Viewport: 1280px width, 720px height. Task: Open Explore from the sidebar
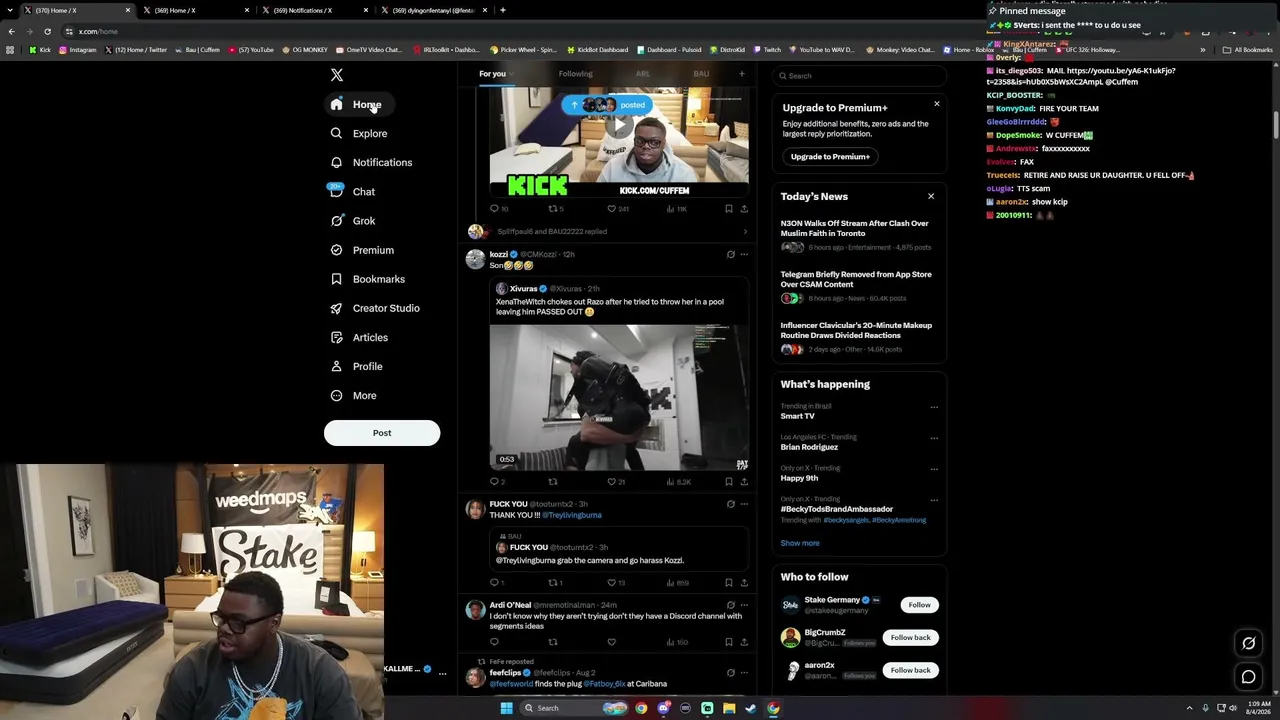[359, 133]
